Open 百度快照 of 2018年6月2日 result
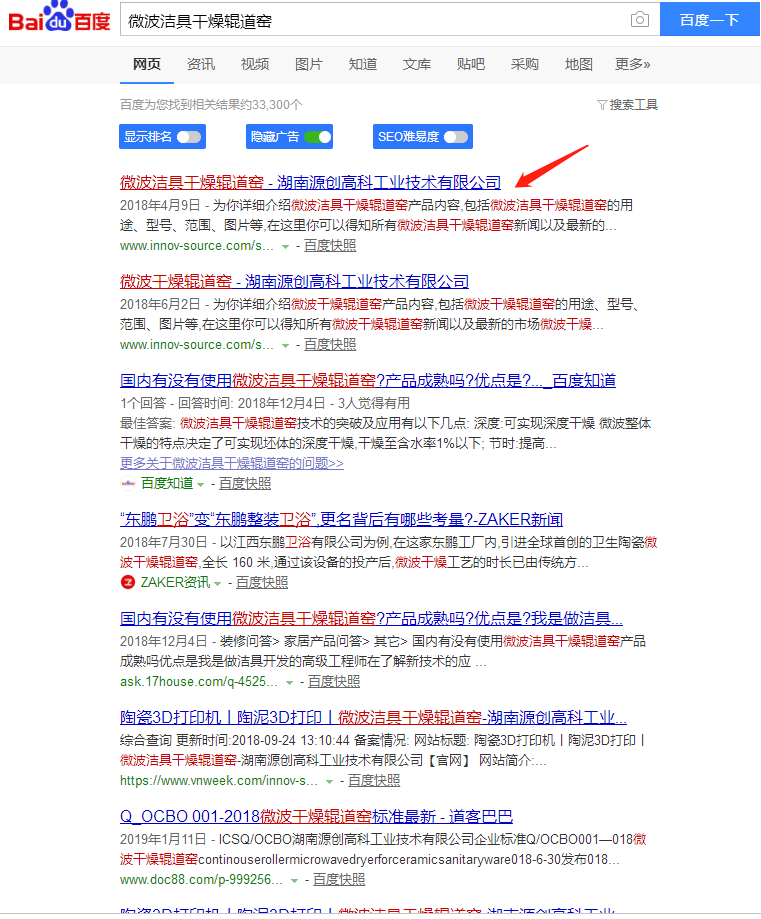Viewport: 761px width, 919px height. (x=329, y=345)
